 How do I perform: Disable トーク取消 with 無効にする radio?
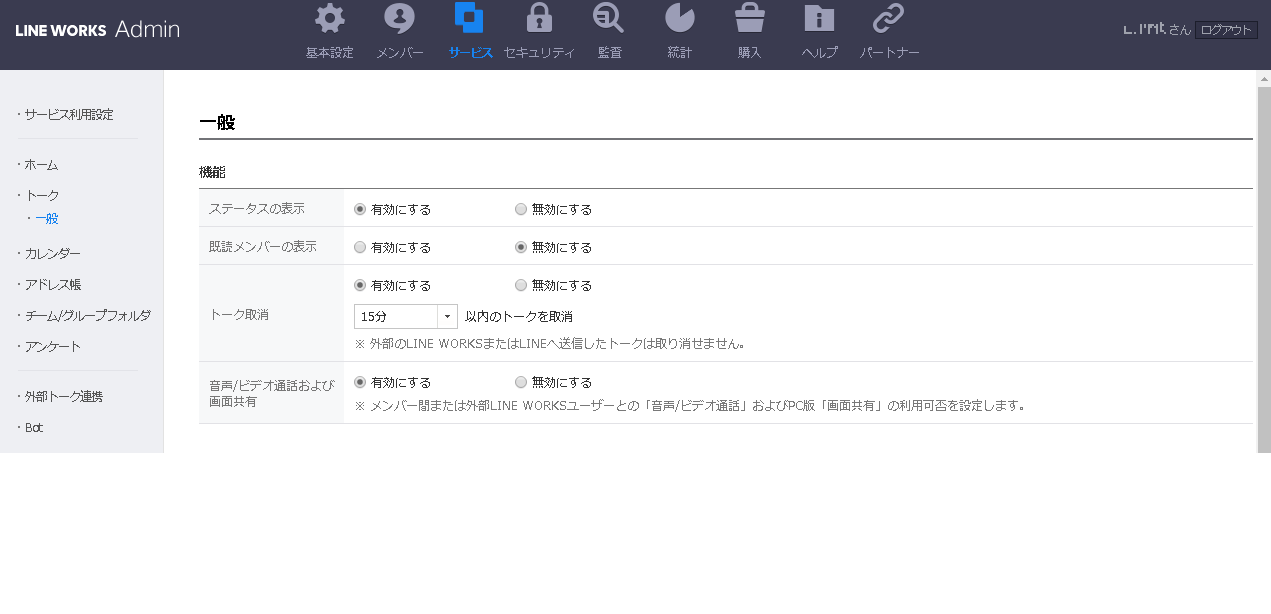521,286
